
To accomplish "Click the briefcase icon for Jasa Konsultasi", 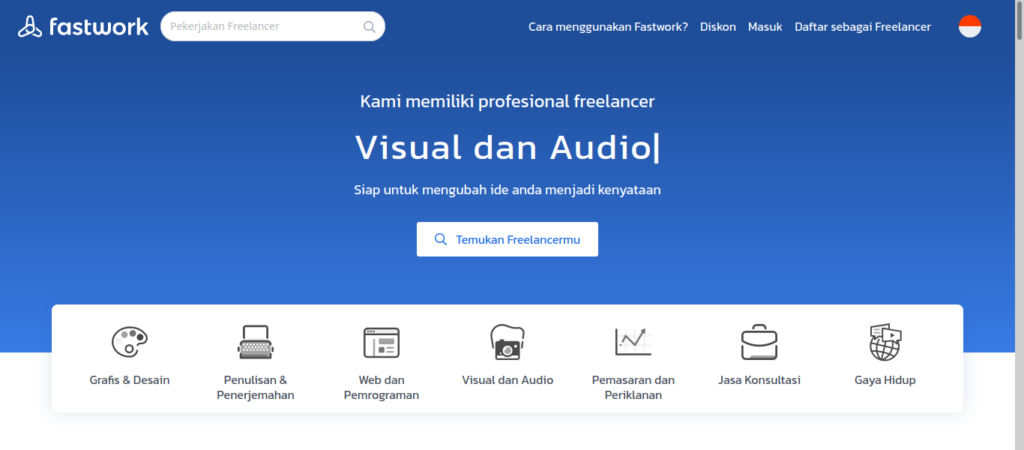I will [x=759, y=342].
